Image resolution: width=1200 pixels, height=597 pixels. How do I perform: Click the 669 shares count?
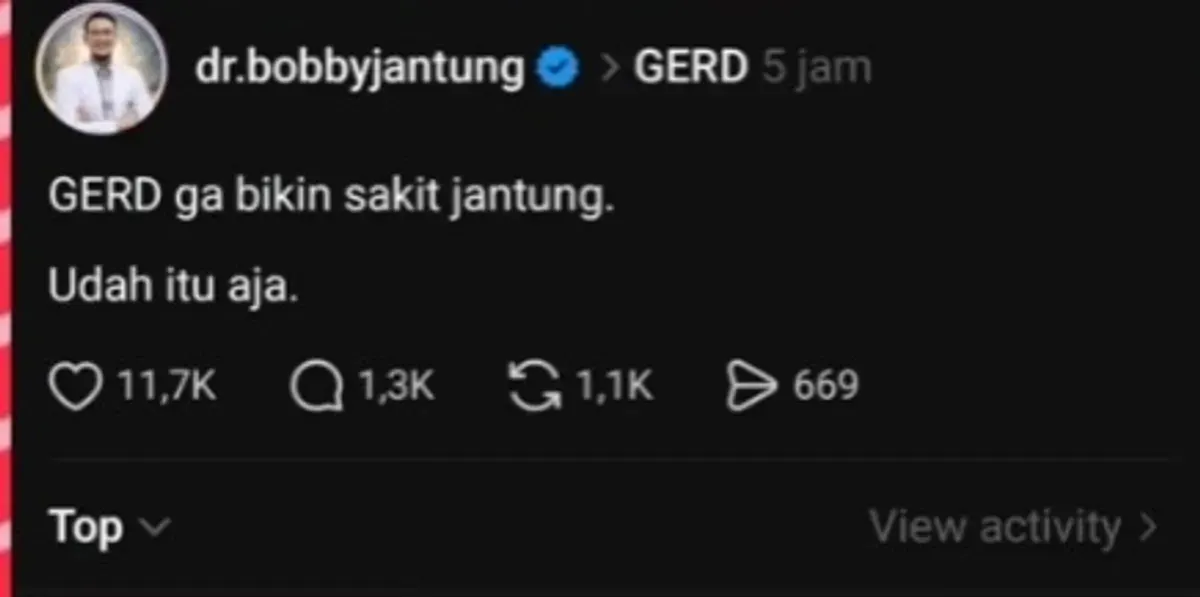pyautogui.click(x=826, y=386)
